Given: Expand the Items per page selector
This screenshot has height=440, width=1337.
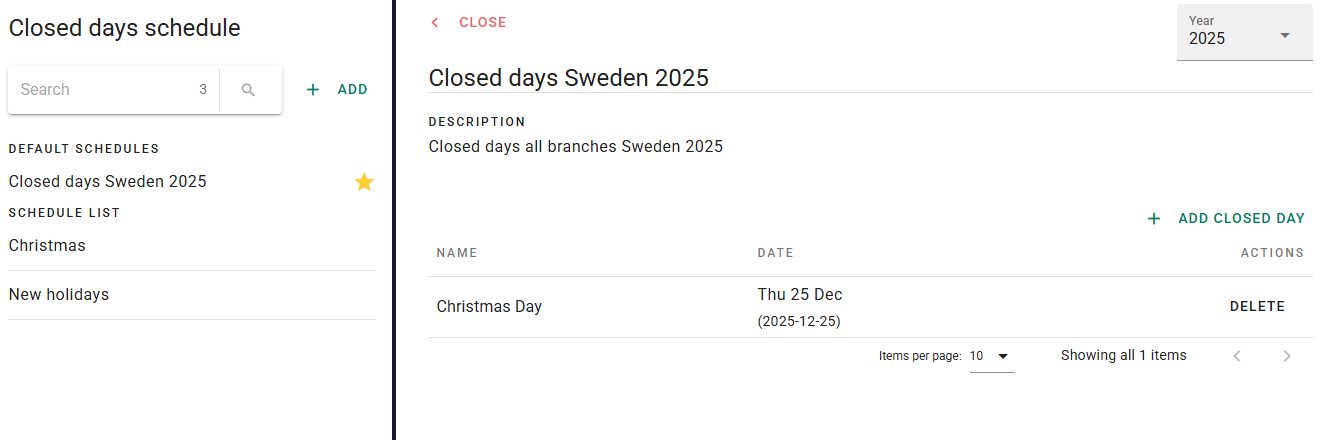Looking at the screenshot, I should [991, 356].
